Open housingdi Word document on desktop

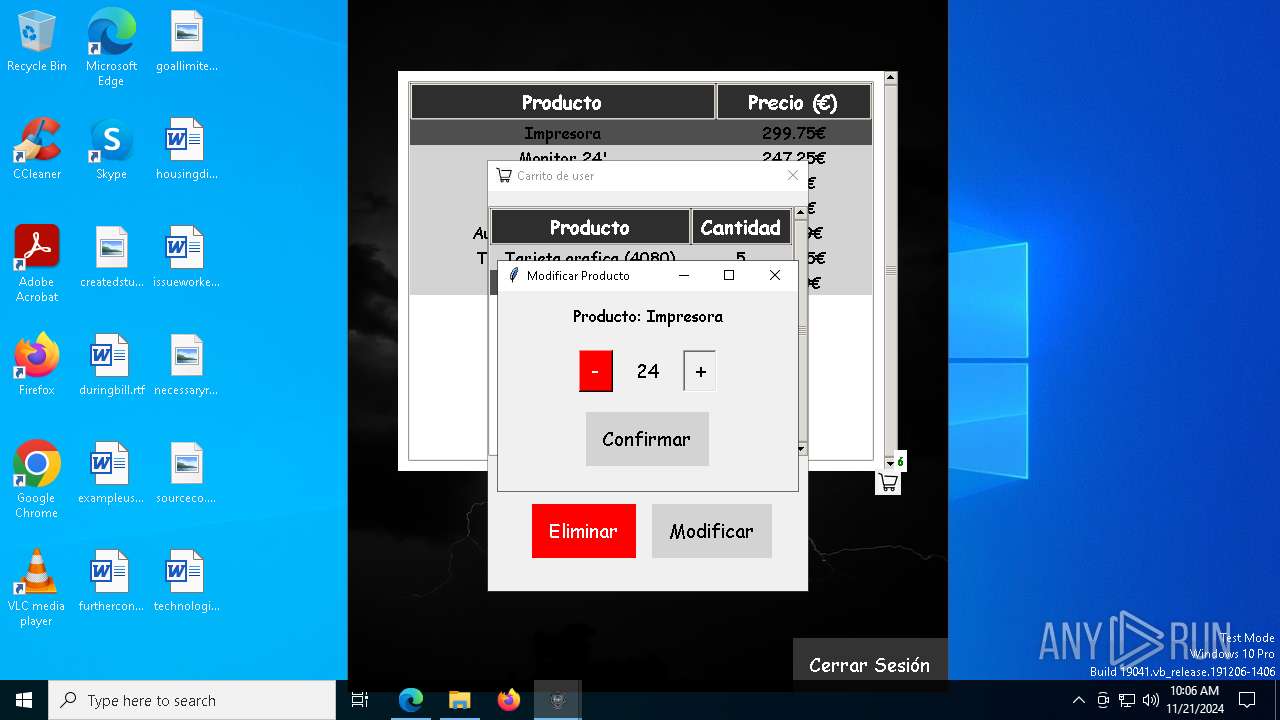pyautogui.click(x=186, y=148)
